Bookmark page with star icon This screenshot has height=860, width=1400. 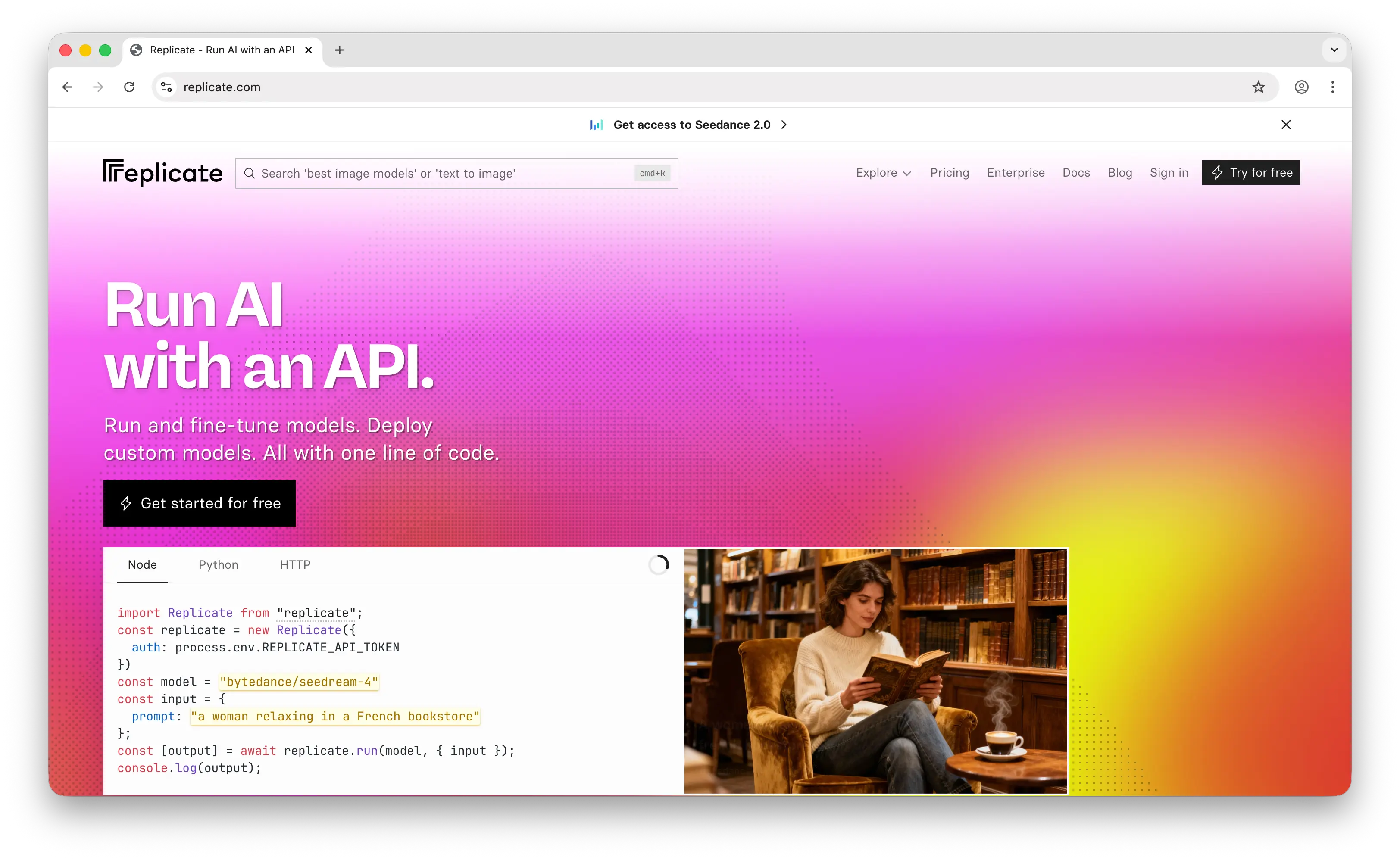tap(1258, 87)
